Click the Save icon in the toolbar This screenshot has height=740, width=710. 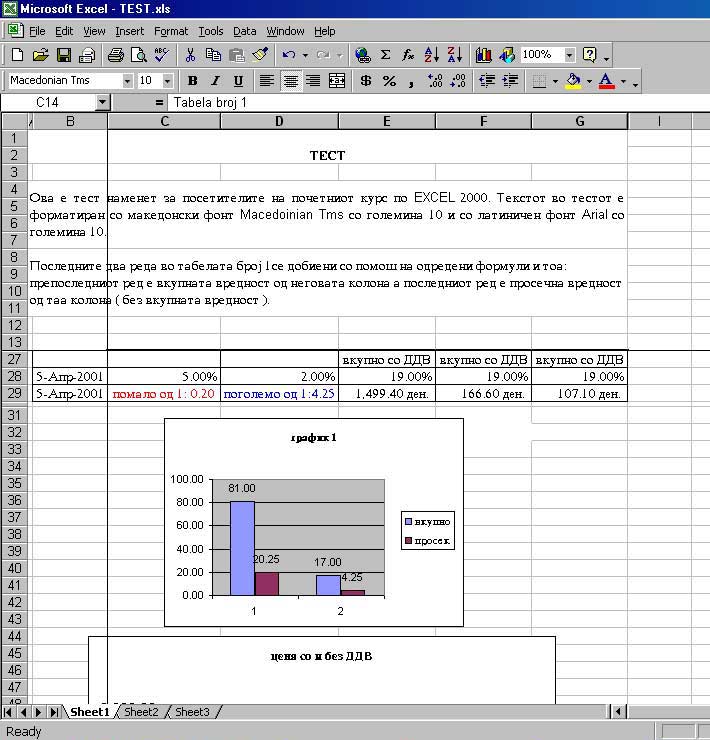(63, 55)
